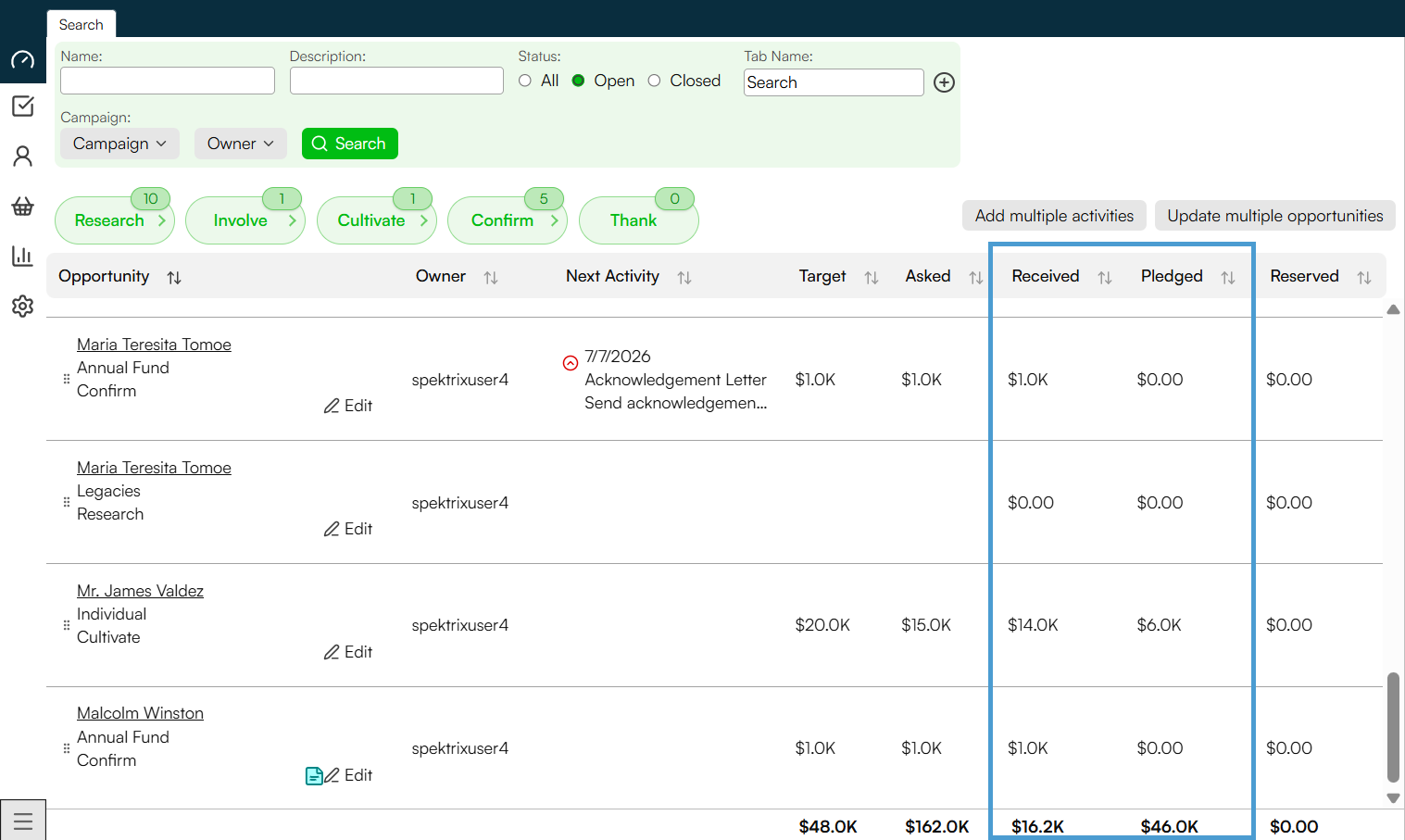1405x840 pixels.
Task: Click the $162.0K asked total
Action: 937,826
